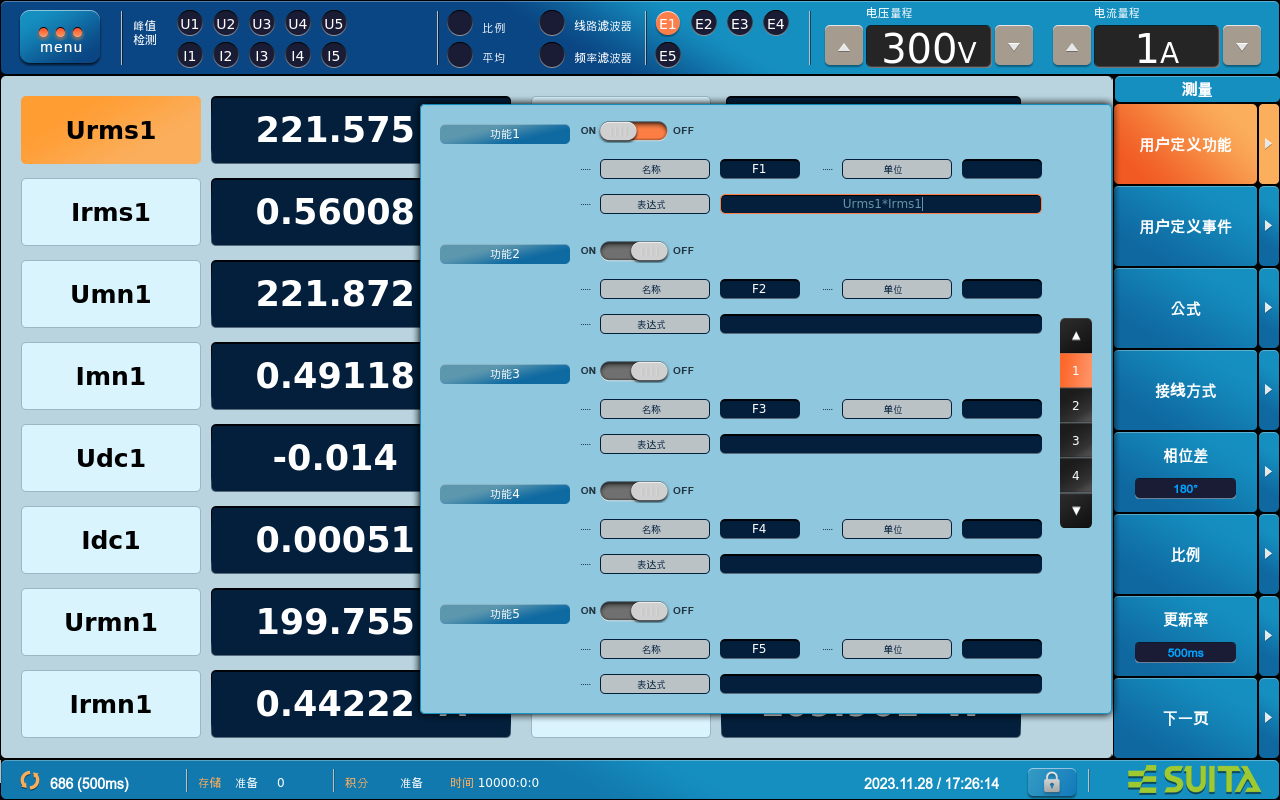Toggle the 线路滤波器 line filter
Viewport: 1280px width, 800px height.
[552, 23]
